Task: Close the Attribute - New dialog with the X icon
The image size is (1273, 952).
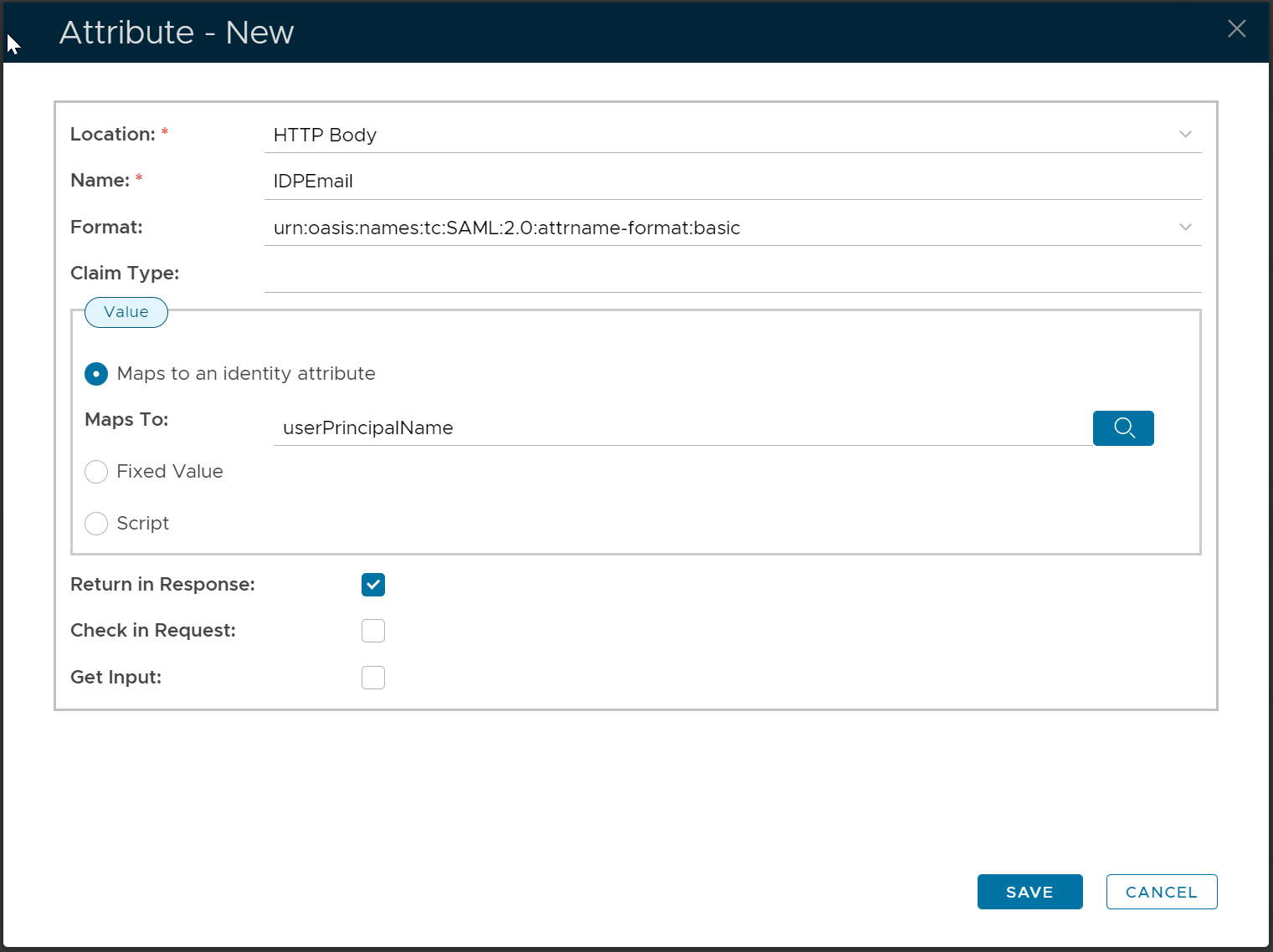Action: point(1236,29)
